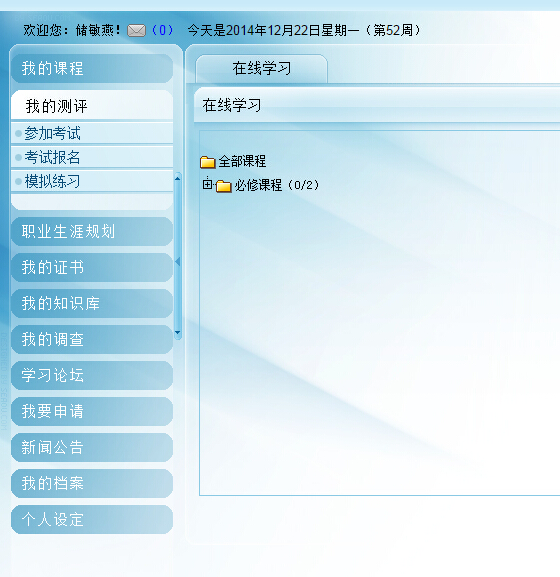Click sidebar scroll down arrow

click(x=178, y=333)
